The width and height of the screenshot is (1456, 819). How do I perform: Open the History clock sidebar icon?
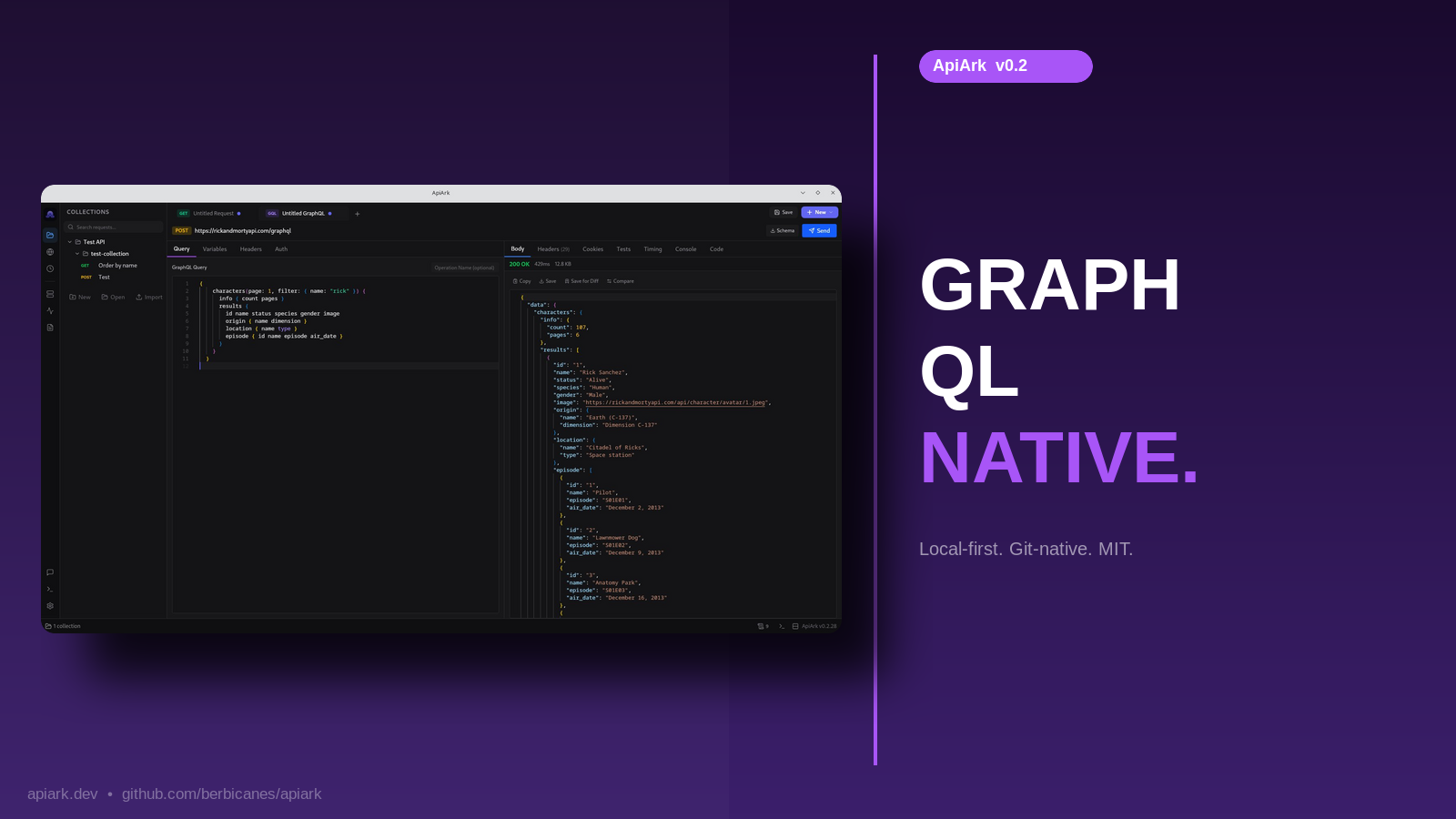[x=50, y=268]
